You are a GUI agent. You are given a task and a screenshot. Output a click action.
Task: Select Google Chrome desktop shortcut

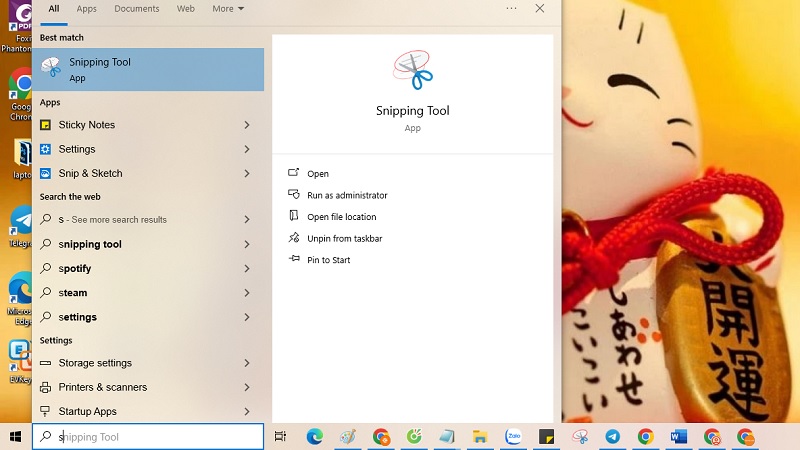coord(19,95)
